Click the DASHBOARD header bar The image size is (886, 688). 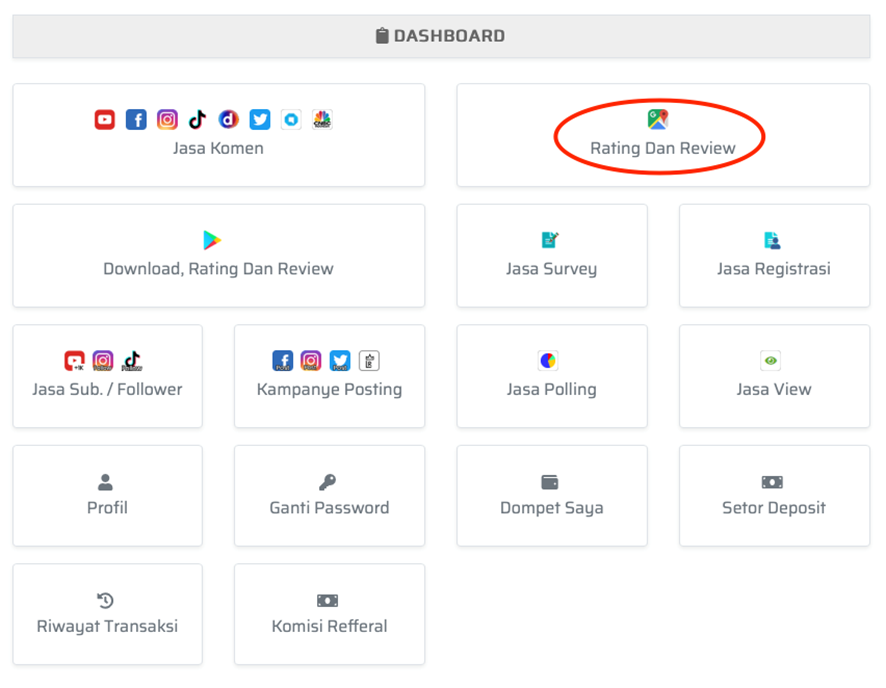click(441, 36)
